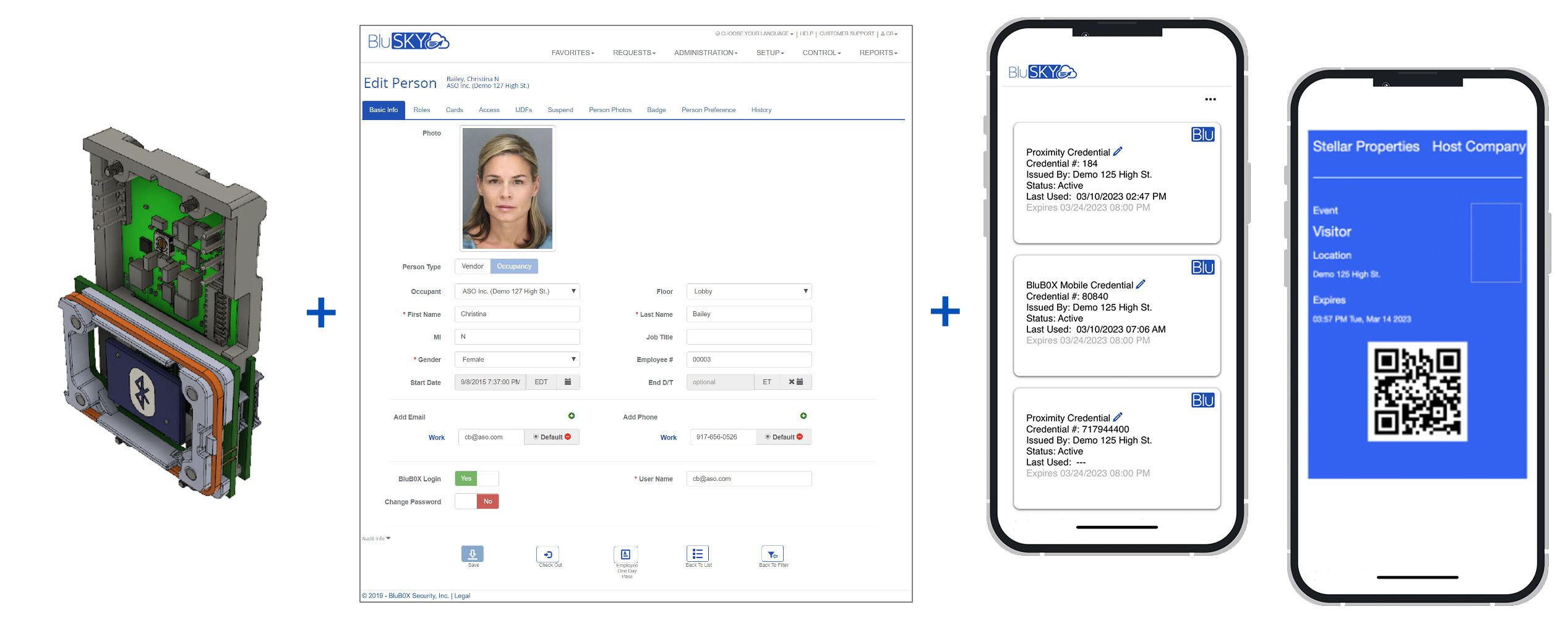1568x625 pixels.
Task: Toggle the BluB0X Login Yes switch
Action: 476,478
